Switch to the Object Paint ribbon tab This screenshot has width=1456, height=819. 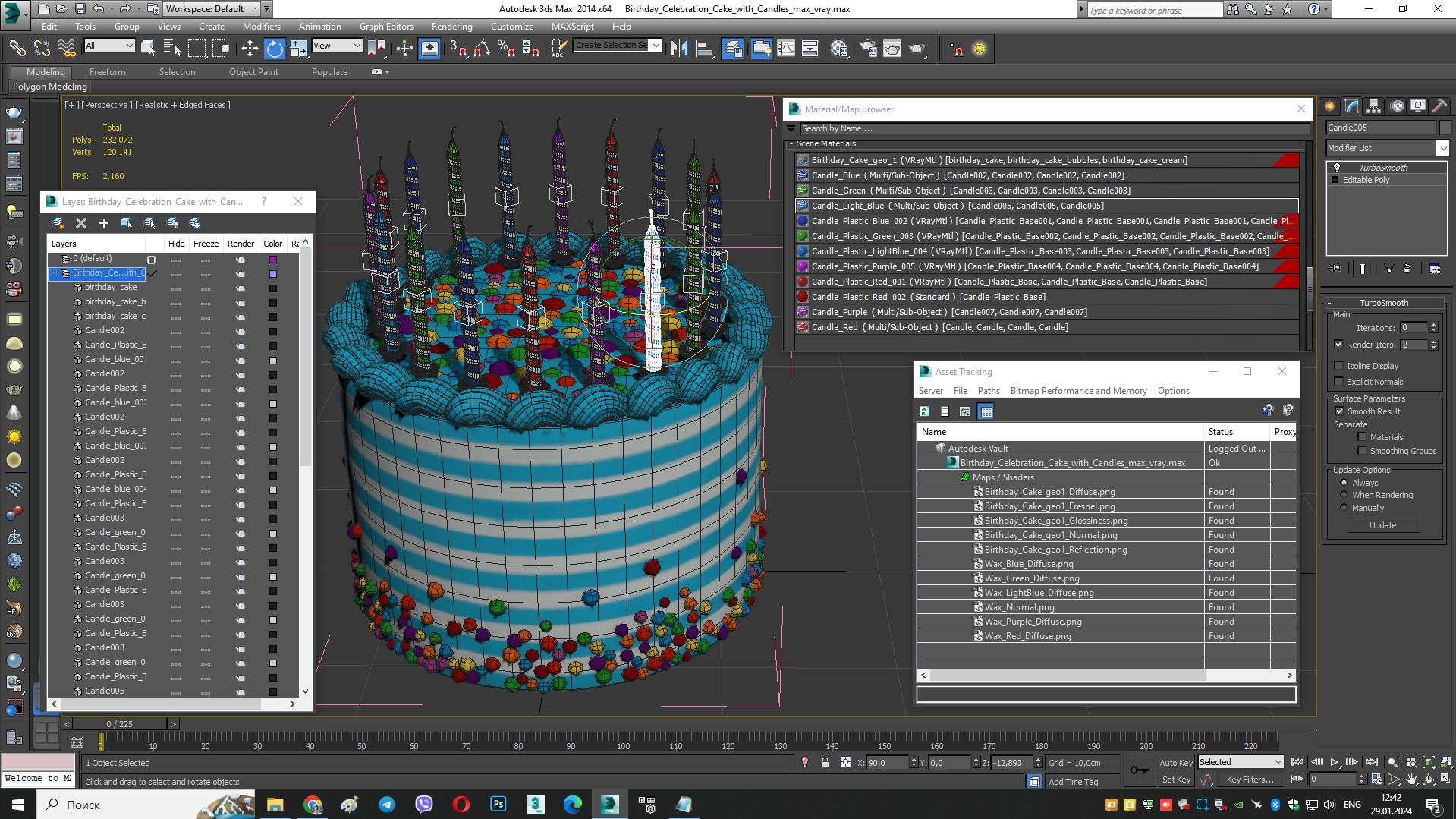click(253, 72)
